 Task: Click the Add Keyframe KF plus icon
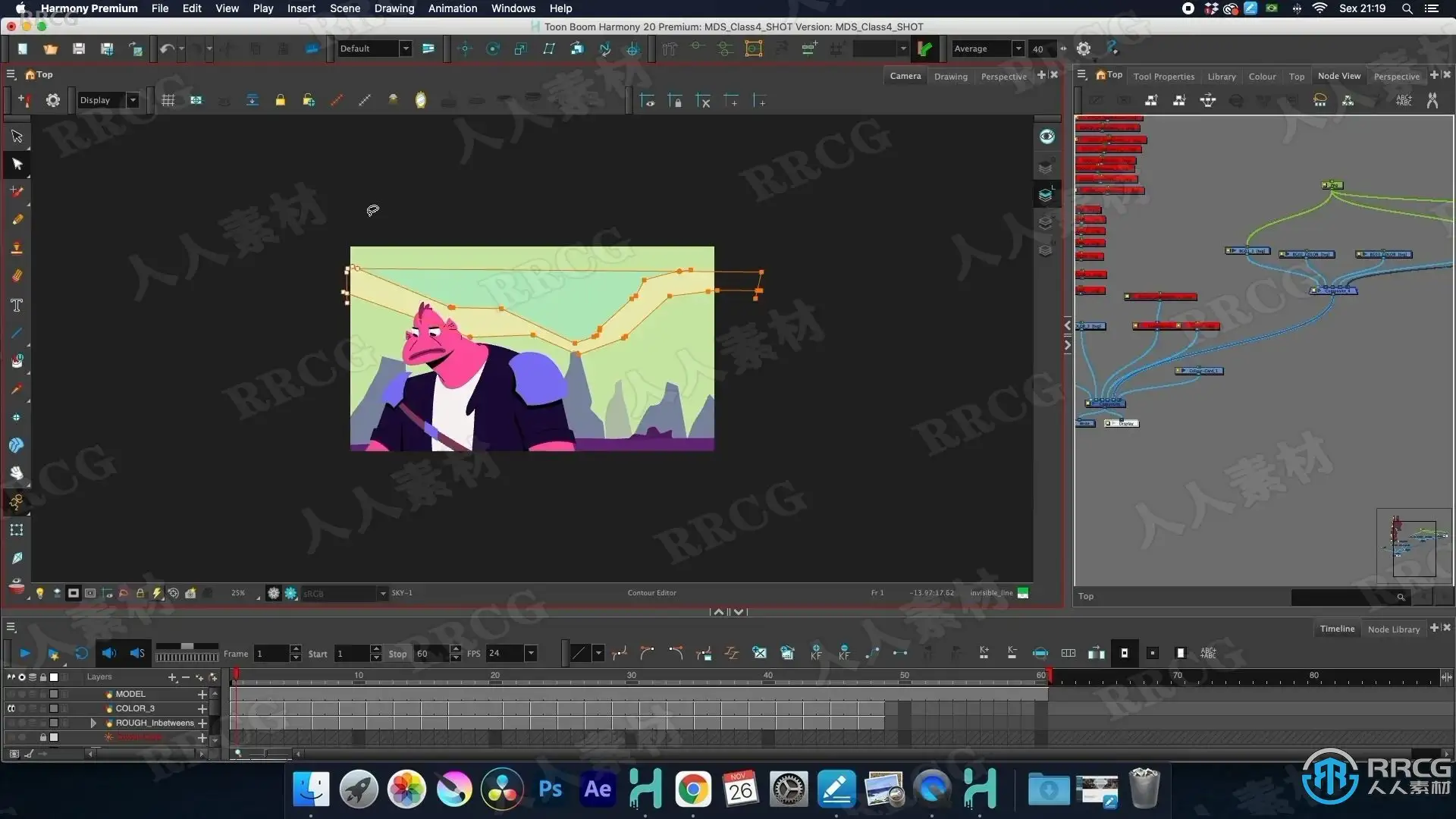click(x=816, y=653)
